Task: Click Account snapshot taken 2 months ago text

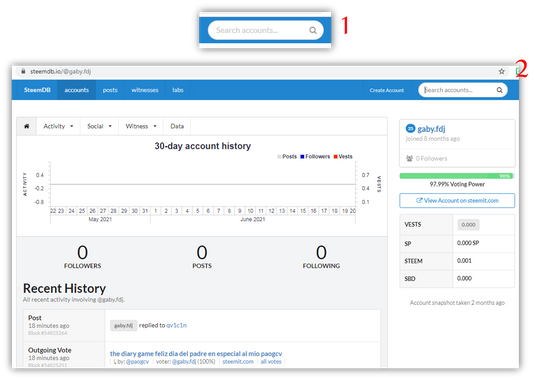Action: (457, 303)
